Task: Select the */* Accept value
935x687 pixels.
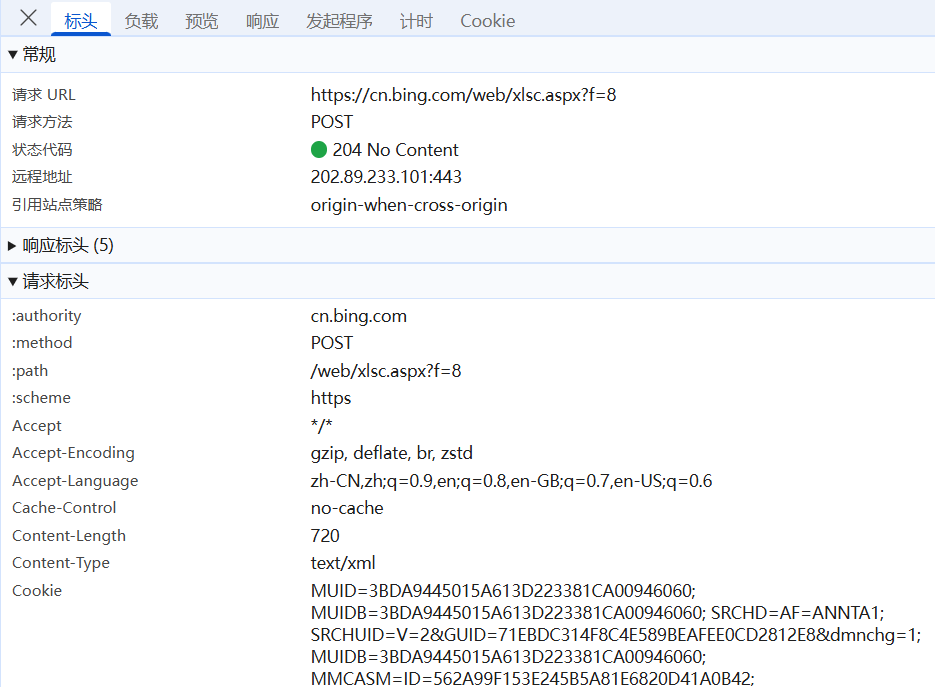Action: (321, 425)
